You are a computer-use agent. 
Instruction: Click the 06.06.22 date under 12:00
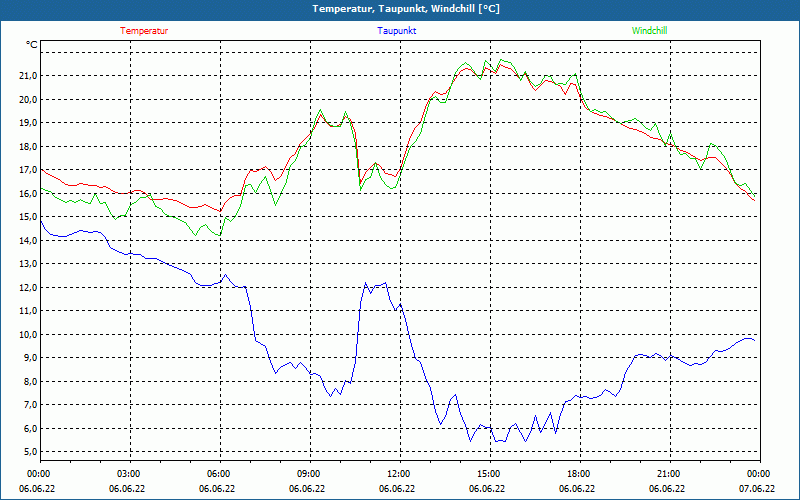coord(397,488)
